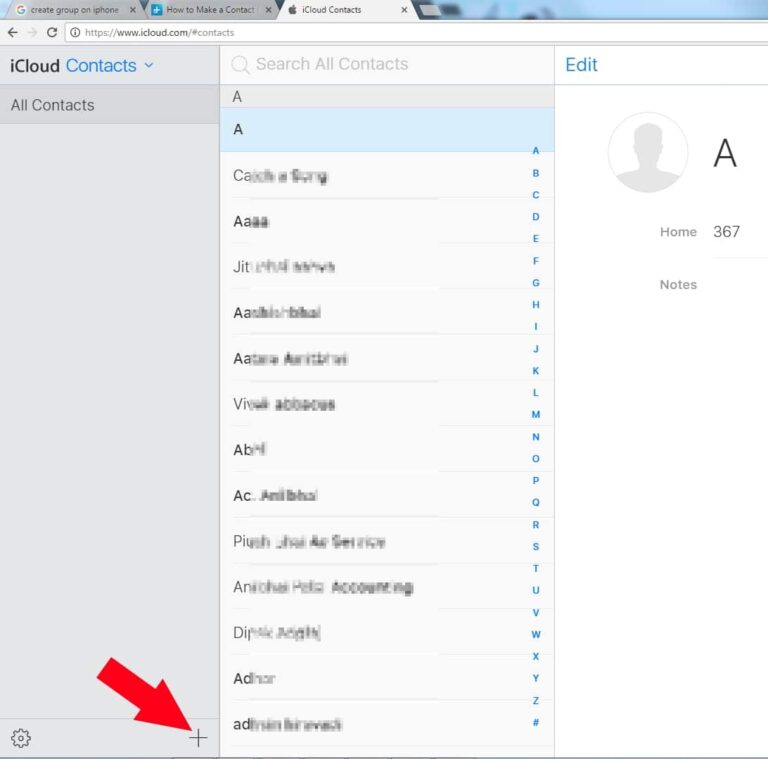Viewport: 768px width, 759px height.
Task: Jump to letter G in index
Action: pos(536,283)
